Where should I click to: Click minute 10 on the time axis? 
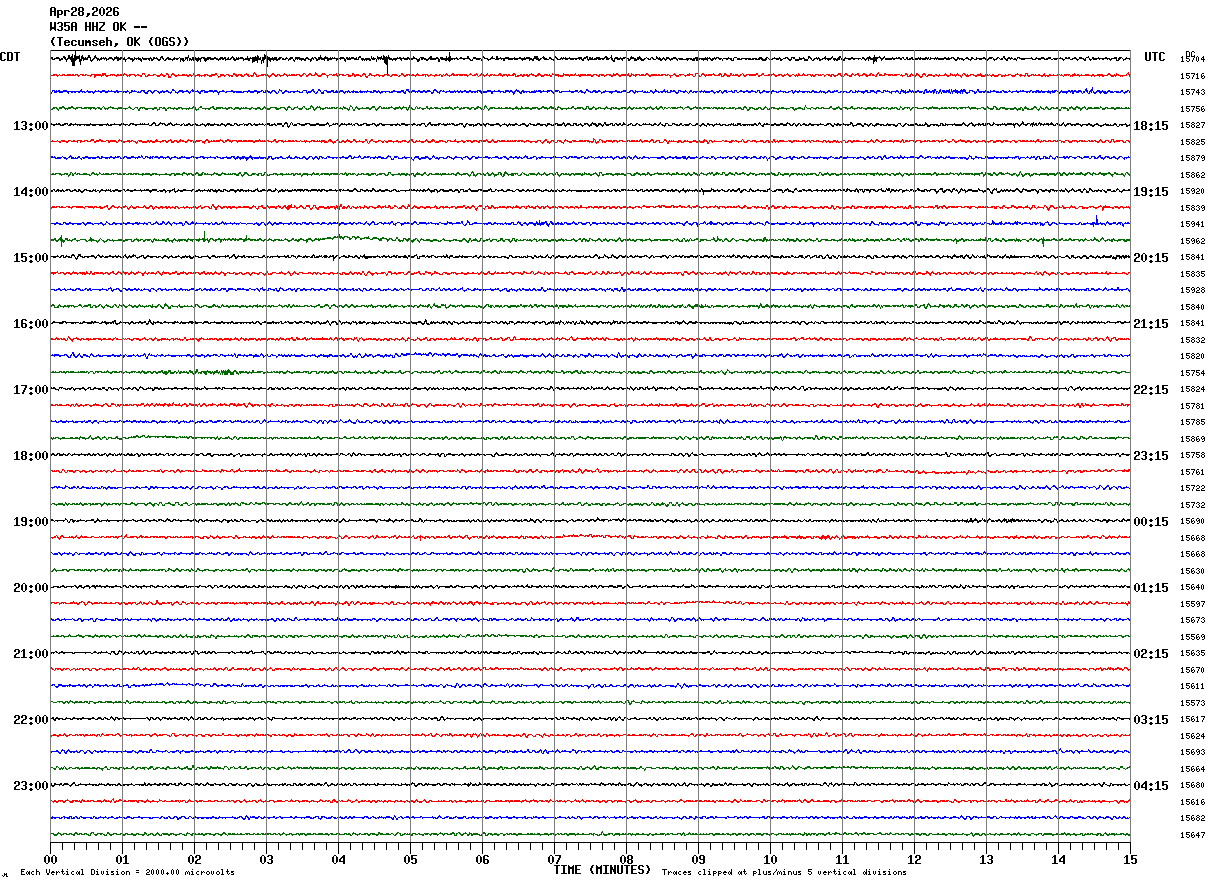click(770, 859)
